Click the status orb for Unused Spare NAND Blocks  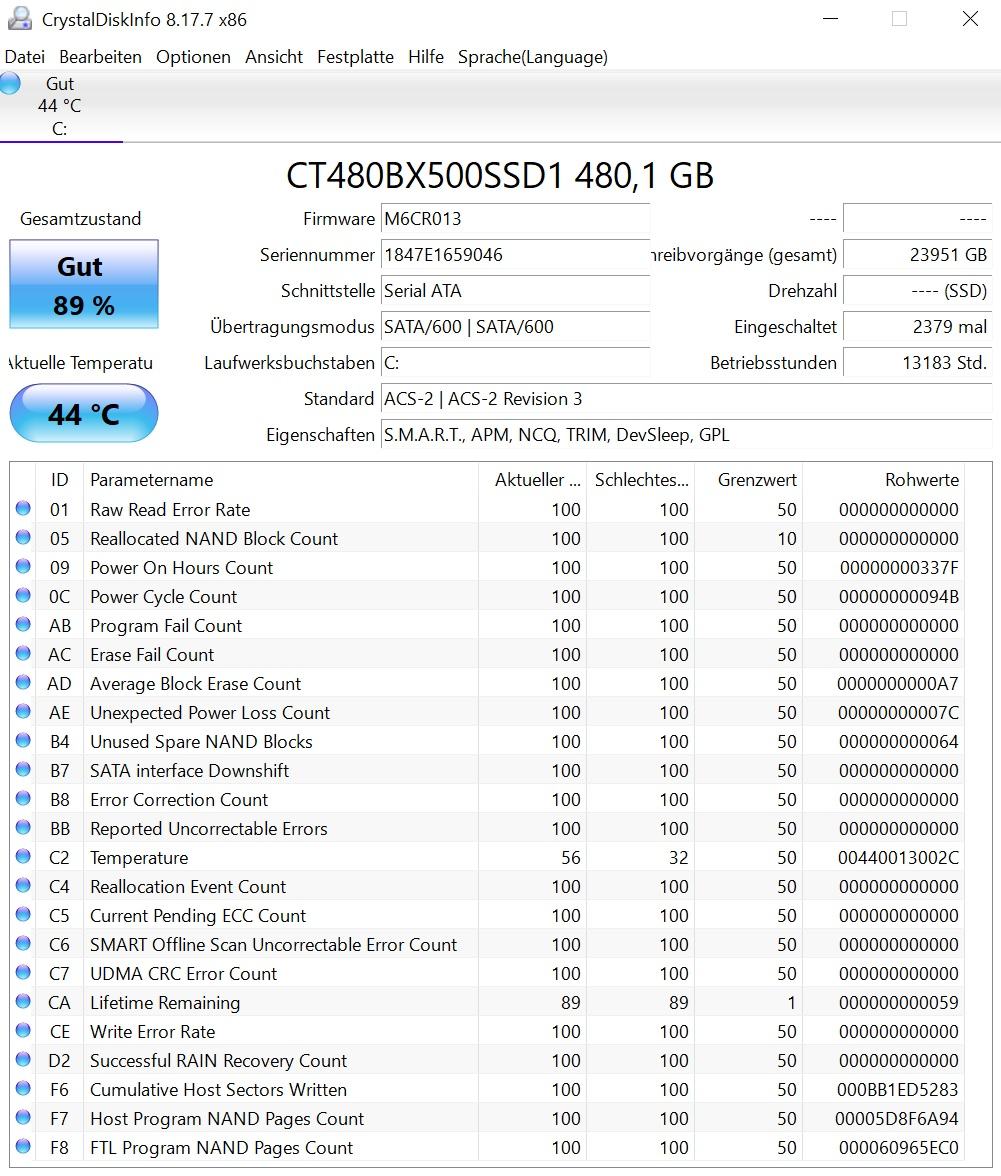(x=23, y=740)
